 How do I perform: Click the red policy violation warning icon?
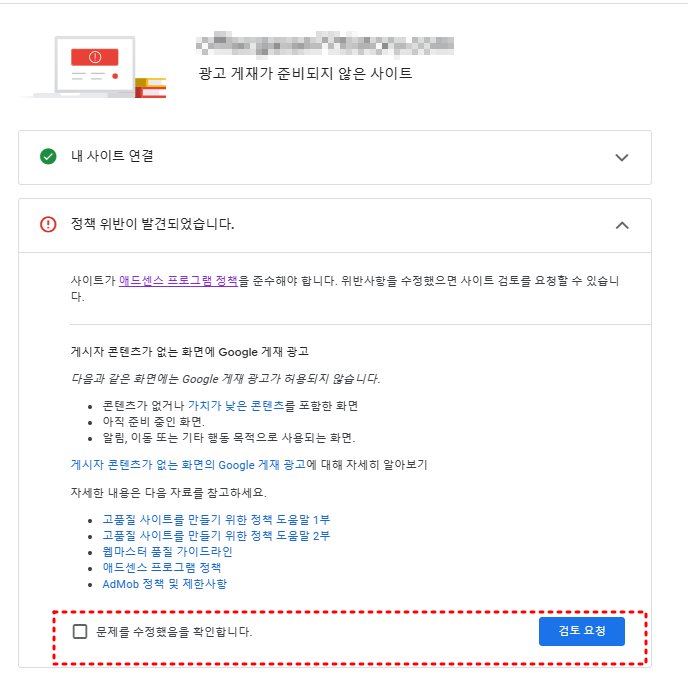[x=48, y=224]
